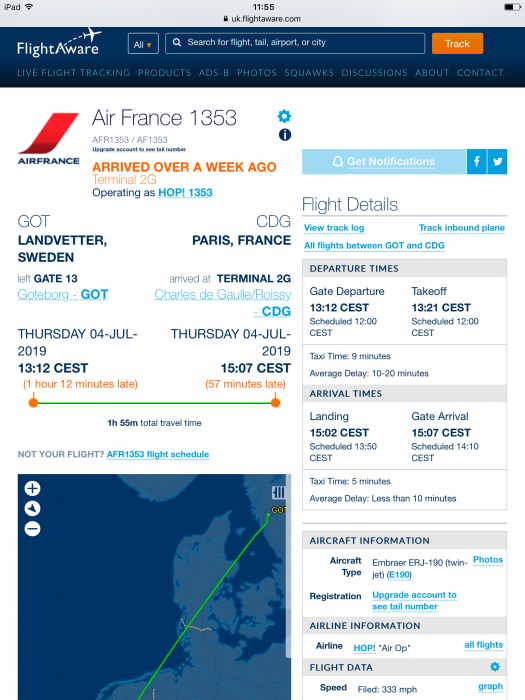Reset map orientation with compass icon
Screen dimensions: 525x700
pyautogui.click(x=32, y=508)
